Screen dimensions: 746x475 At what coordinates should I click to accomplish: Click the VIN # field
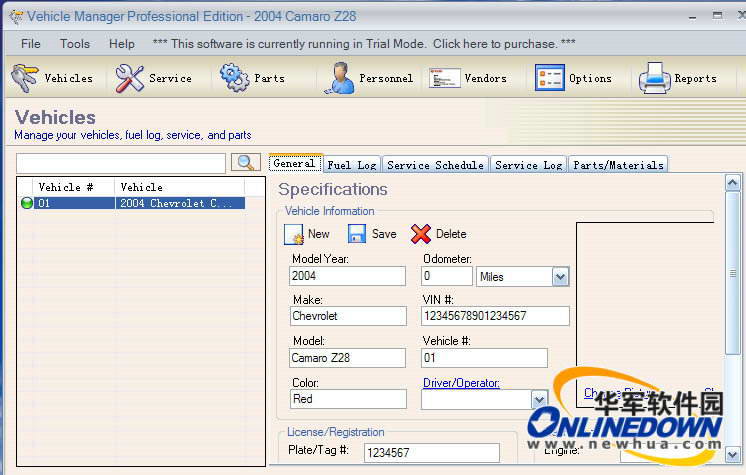point(495,316)
